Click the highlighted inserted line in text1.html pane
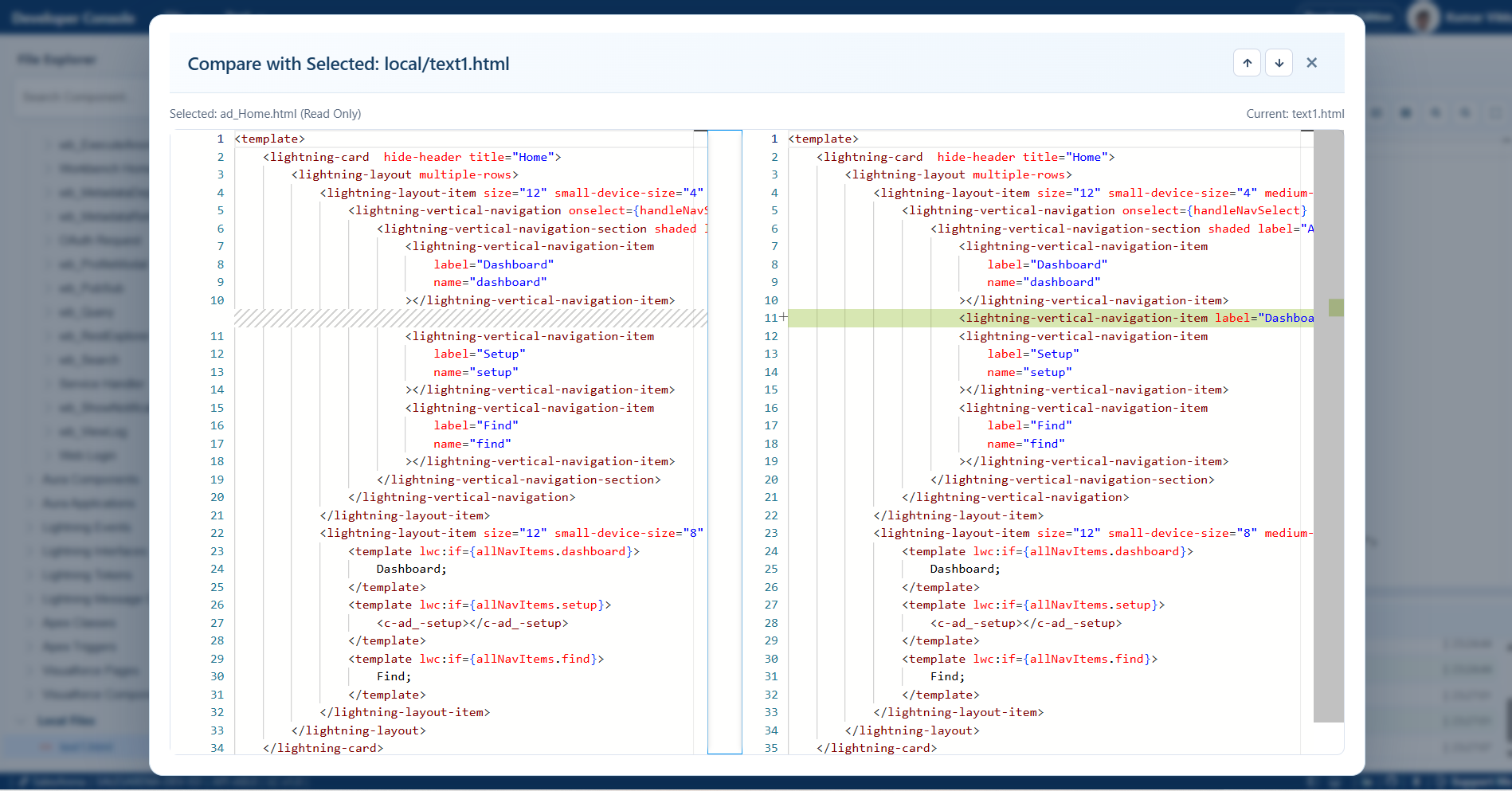1512x791 pixels. 1051,318
